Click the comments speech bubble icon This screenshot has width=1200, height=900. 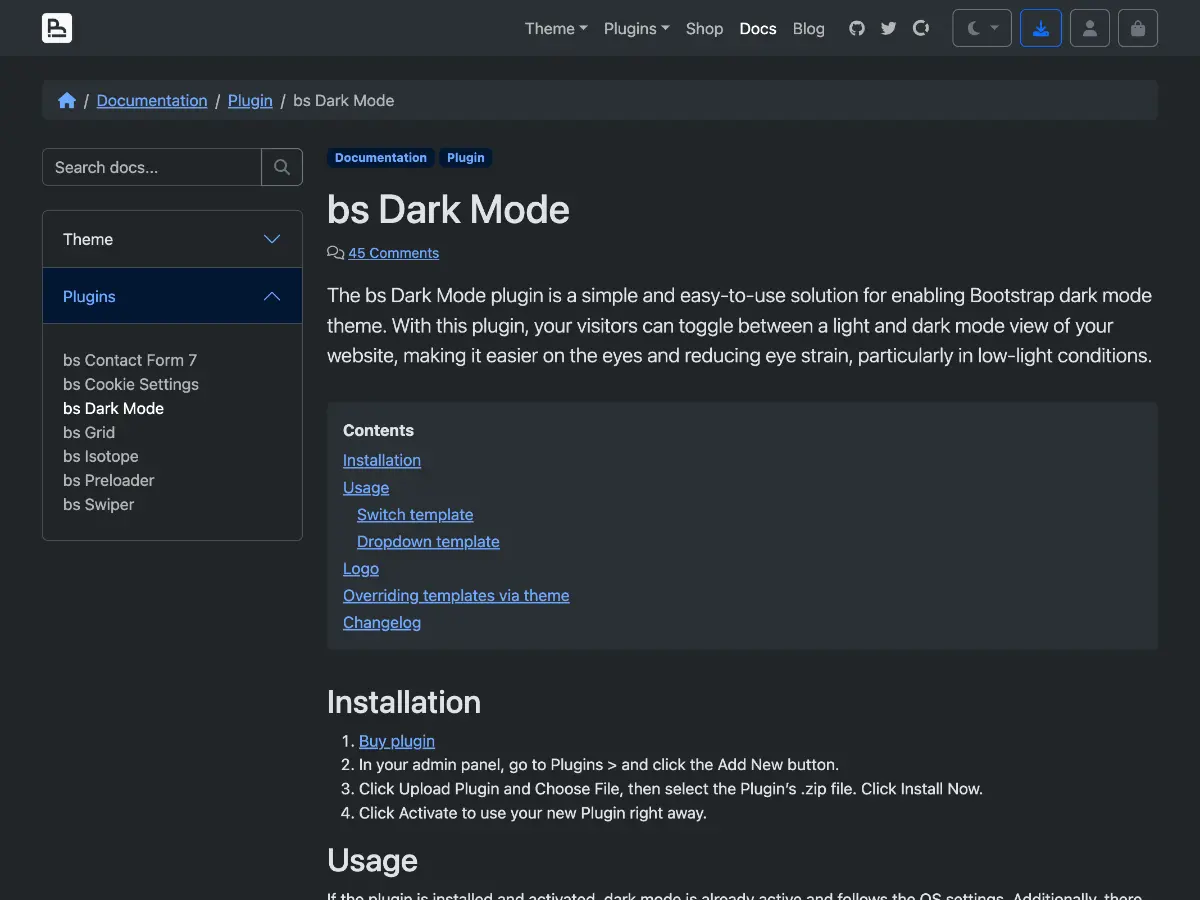336,253
